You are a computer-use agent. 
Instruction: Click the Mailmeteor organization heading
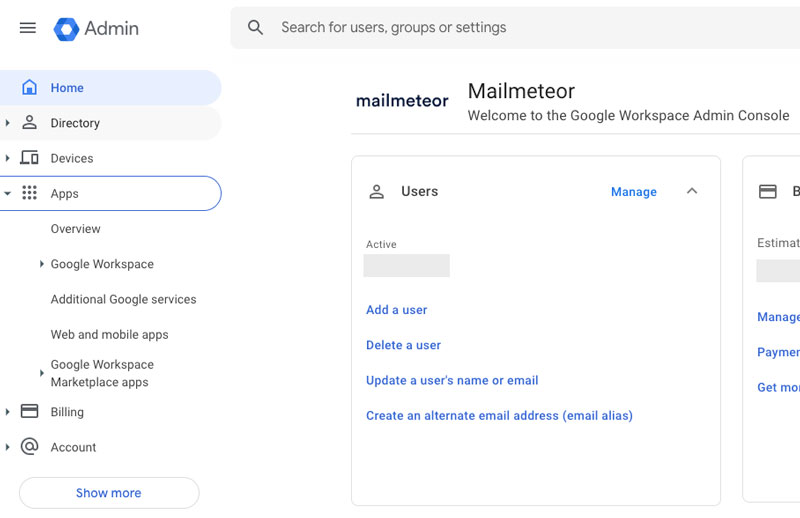point(521,91)
